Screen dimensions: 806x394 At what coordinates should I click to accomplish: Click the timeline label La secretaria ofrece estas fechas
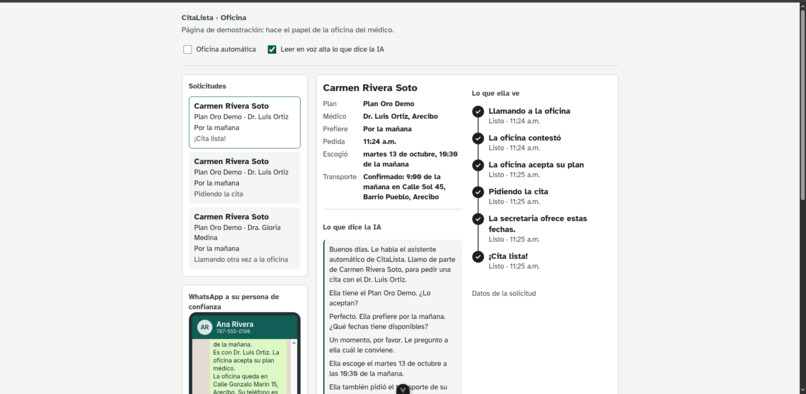tap(538, 223)
